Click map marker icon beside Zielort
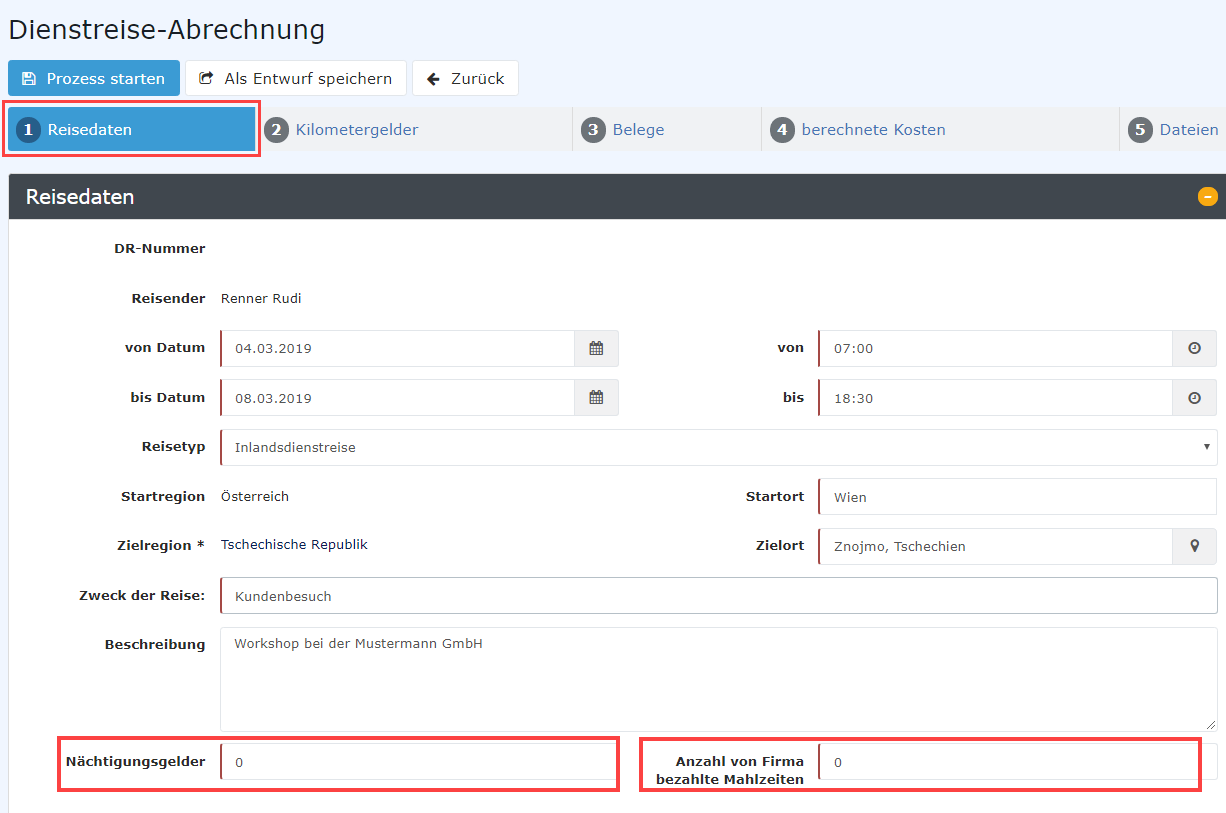 [x=1194, y=546]
